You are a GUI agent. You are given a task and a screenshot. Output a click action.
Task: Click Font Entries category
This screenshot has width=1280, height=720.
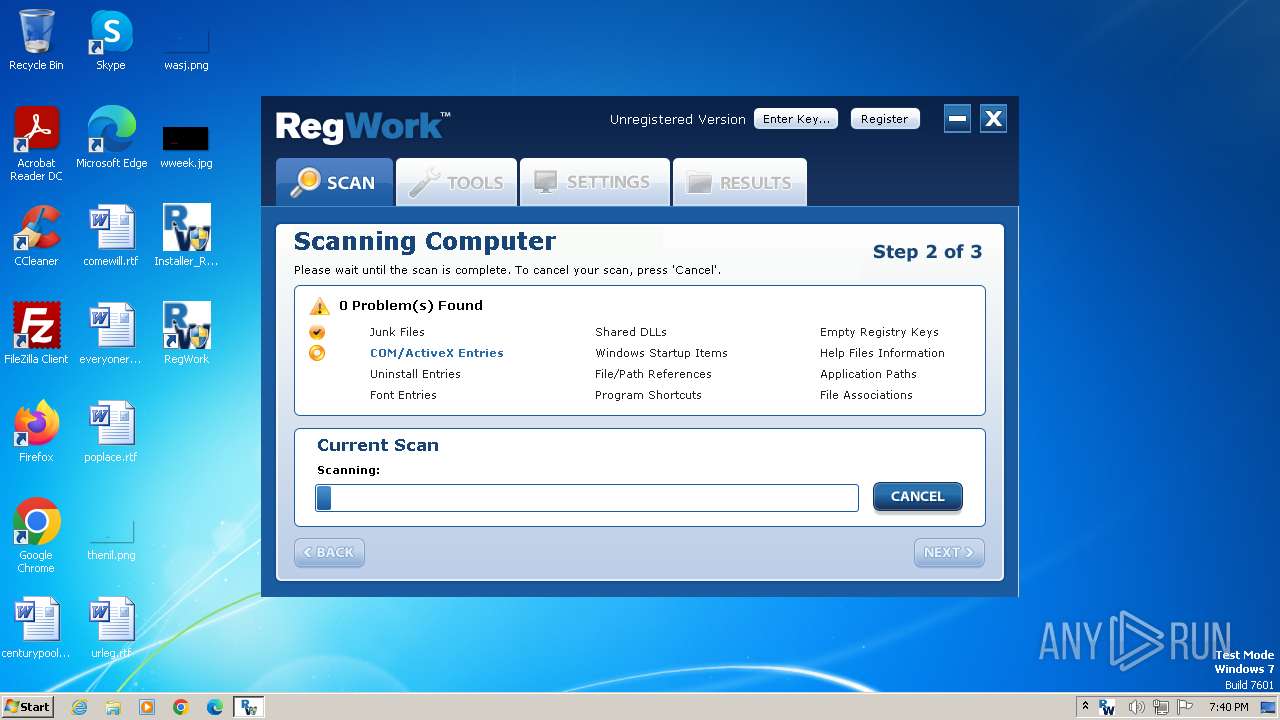[x=403, y=395]
